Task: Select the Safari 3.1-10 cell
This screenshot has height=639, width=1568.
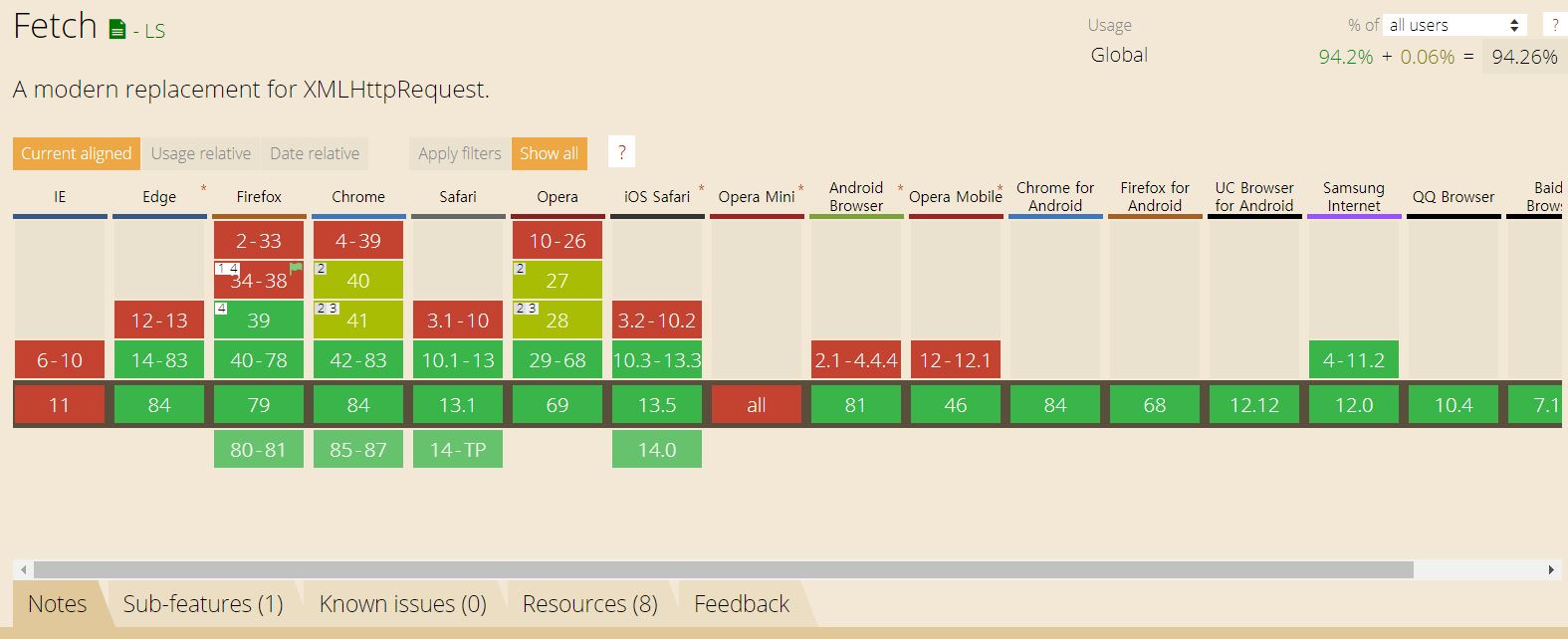Action: 458,319
